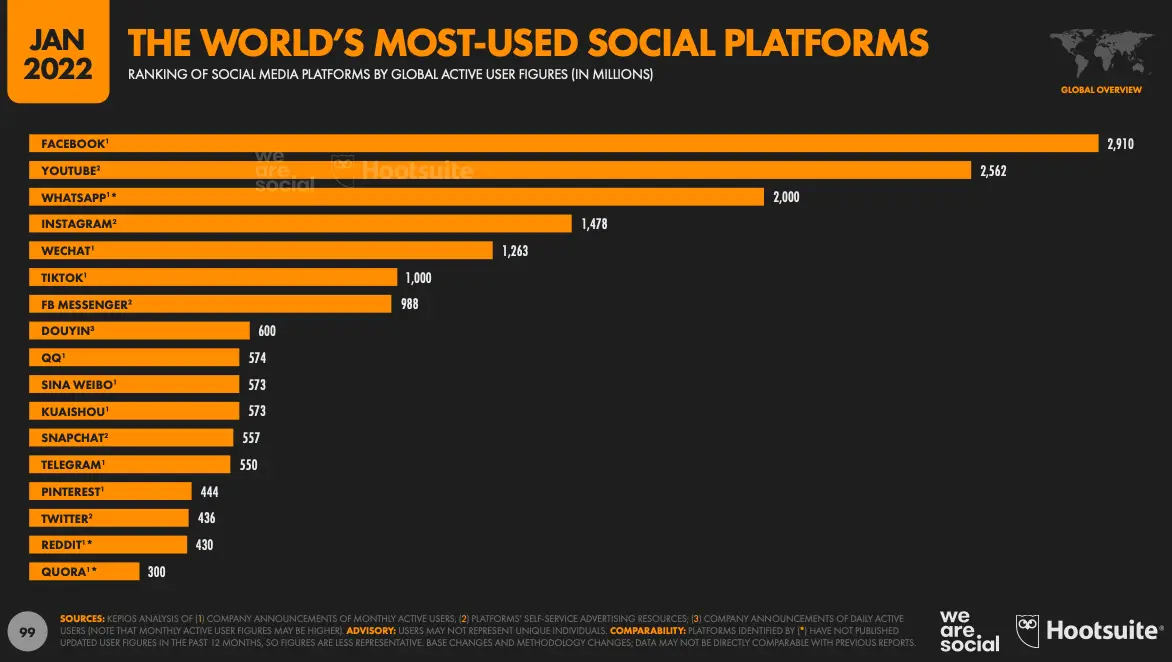This screenshot has width=1172, height=662.
Task: Select the Douyin bar
Action: pos(139,331)
